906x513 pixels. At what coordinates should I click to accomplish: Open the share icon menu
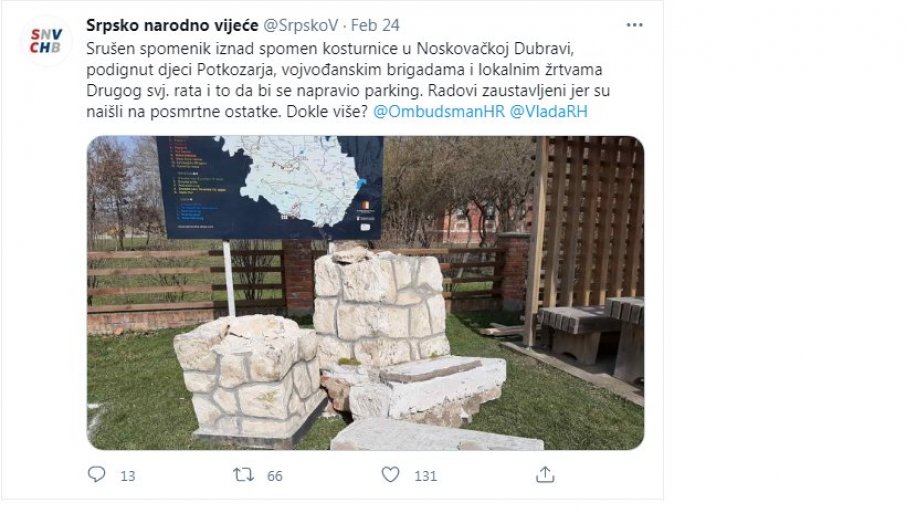(545, 475)
